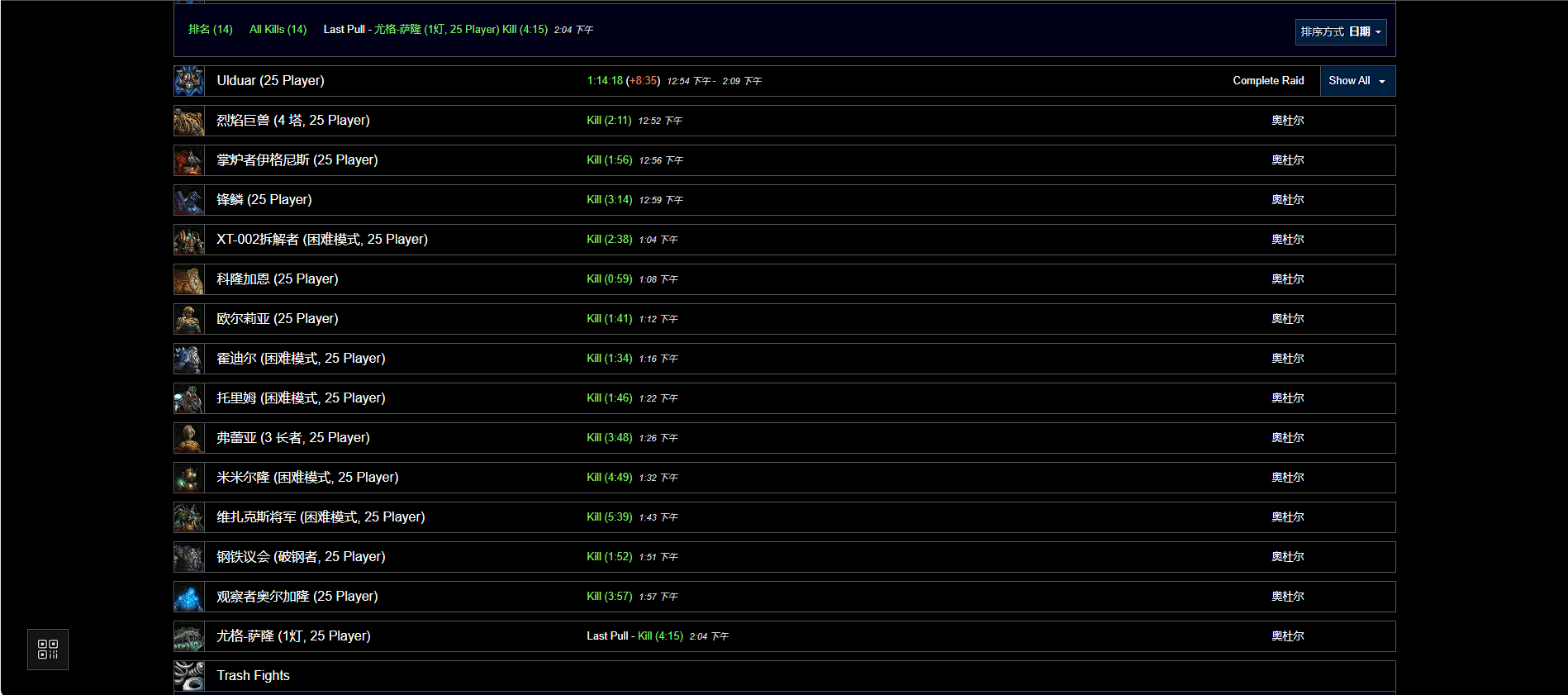The height and width of the screenshot is (695, 1568).
Task: Open the 排序方式 日期 sort dropdown
Action: pyautogui.click(x=1341, y=31)
